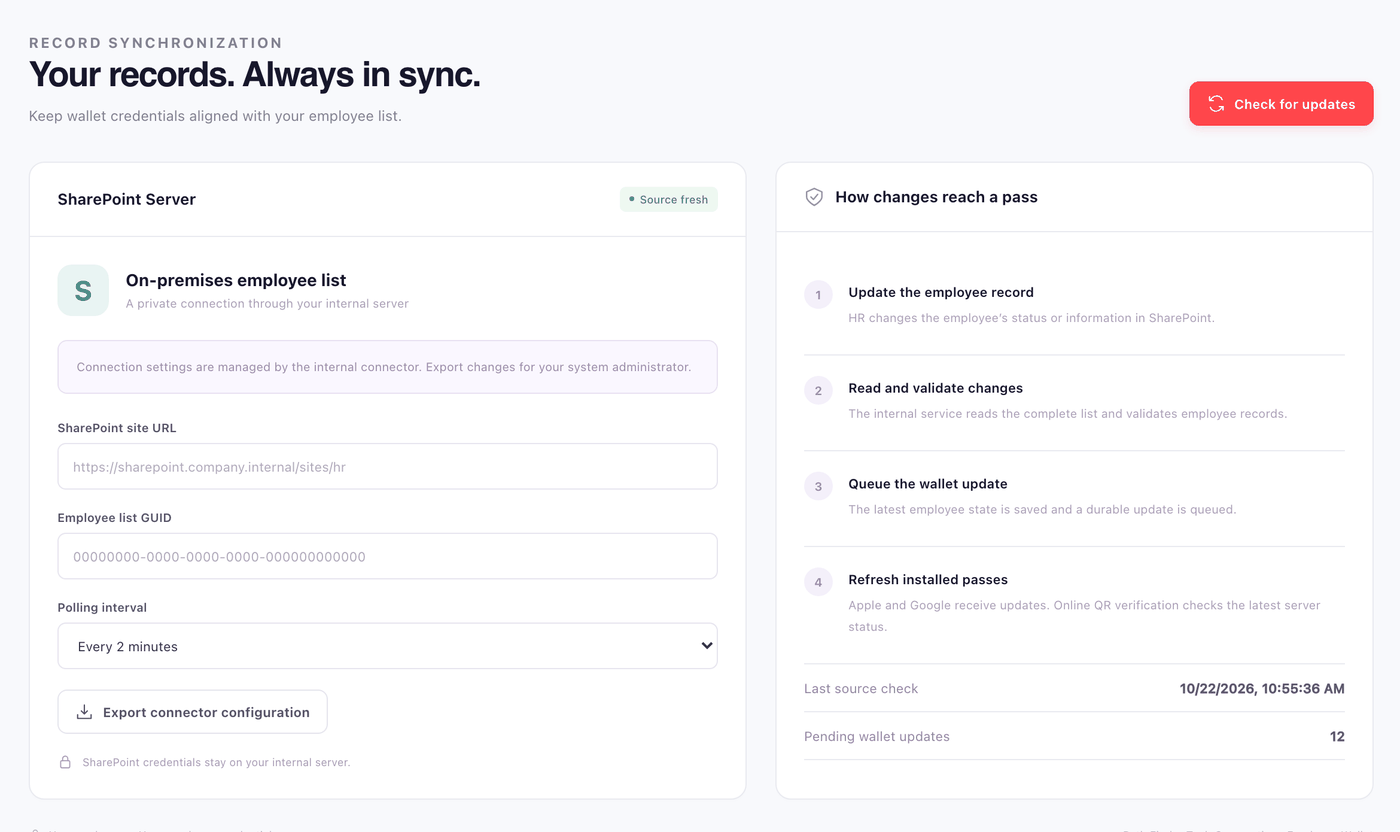This screenshot has height=832, width=1400.
Task: Open the Polling interval dropdown
Action: tap(387, 646)
